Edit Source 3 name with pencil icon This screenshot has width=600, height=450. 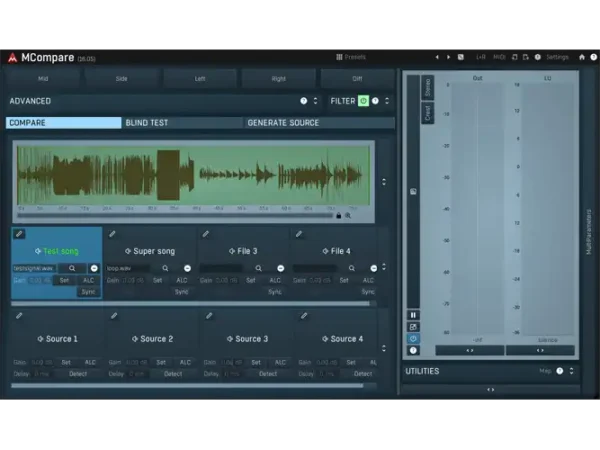pyautogui.click(x=209, y=316)
